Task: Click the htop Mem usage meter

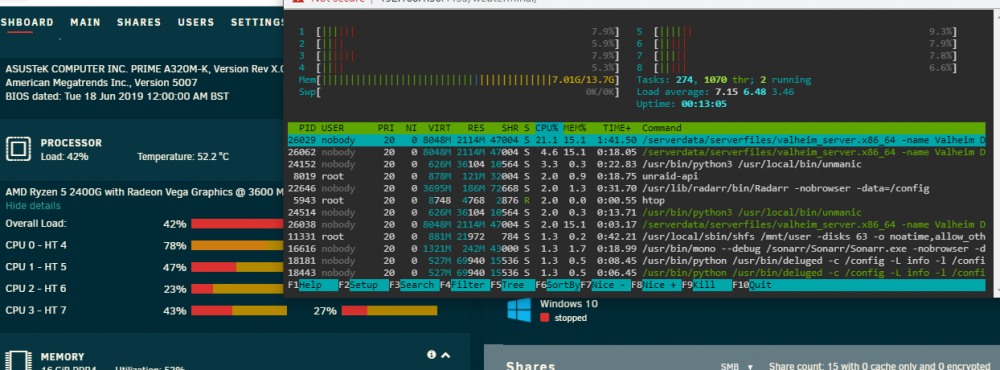Action: point(459,80)
